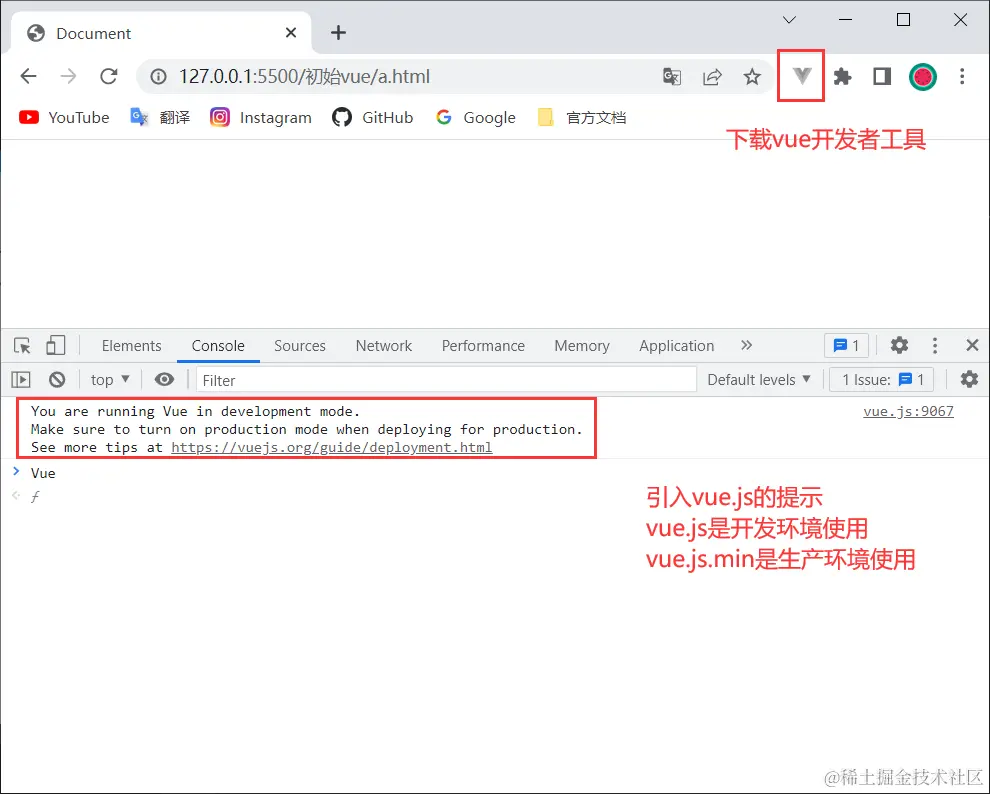The width and height of the screenshot is (990, 794).
Task: Open the profile avatar menu
Action: (x=922, y=77)
